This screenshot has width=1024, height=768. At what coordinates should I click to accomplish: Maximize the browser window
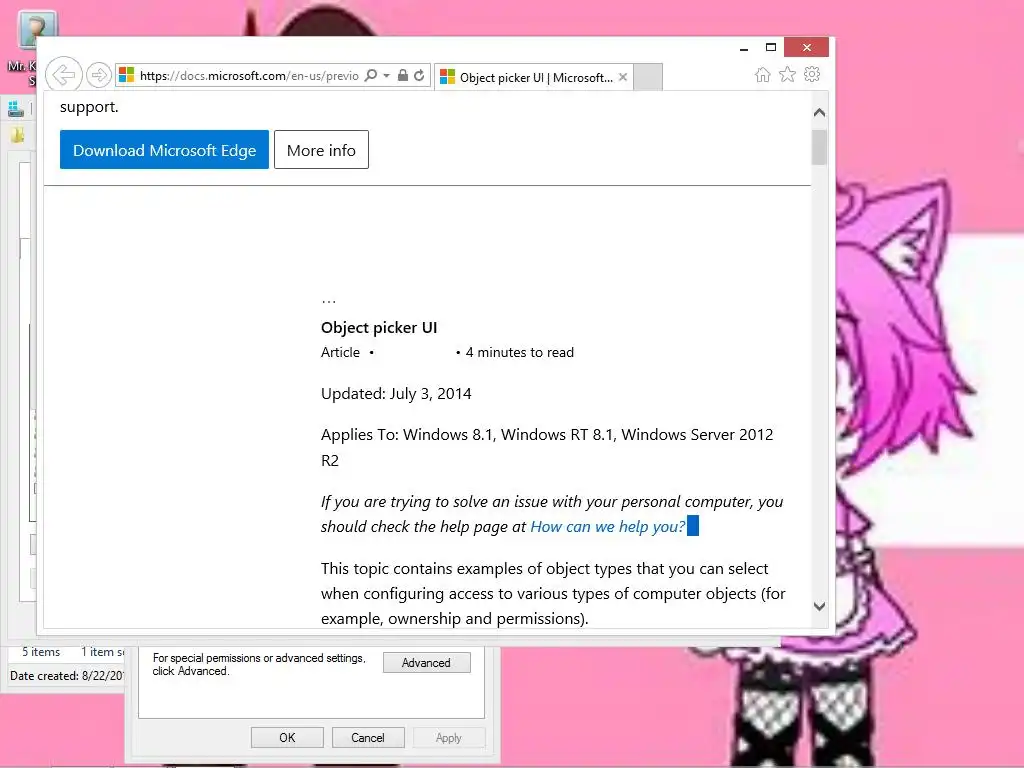point(771,48)
